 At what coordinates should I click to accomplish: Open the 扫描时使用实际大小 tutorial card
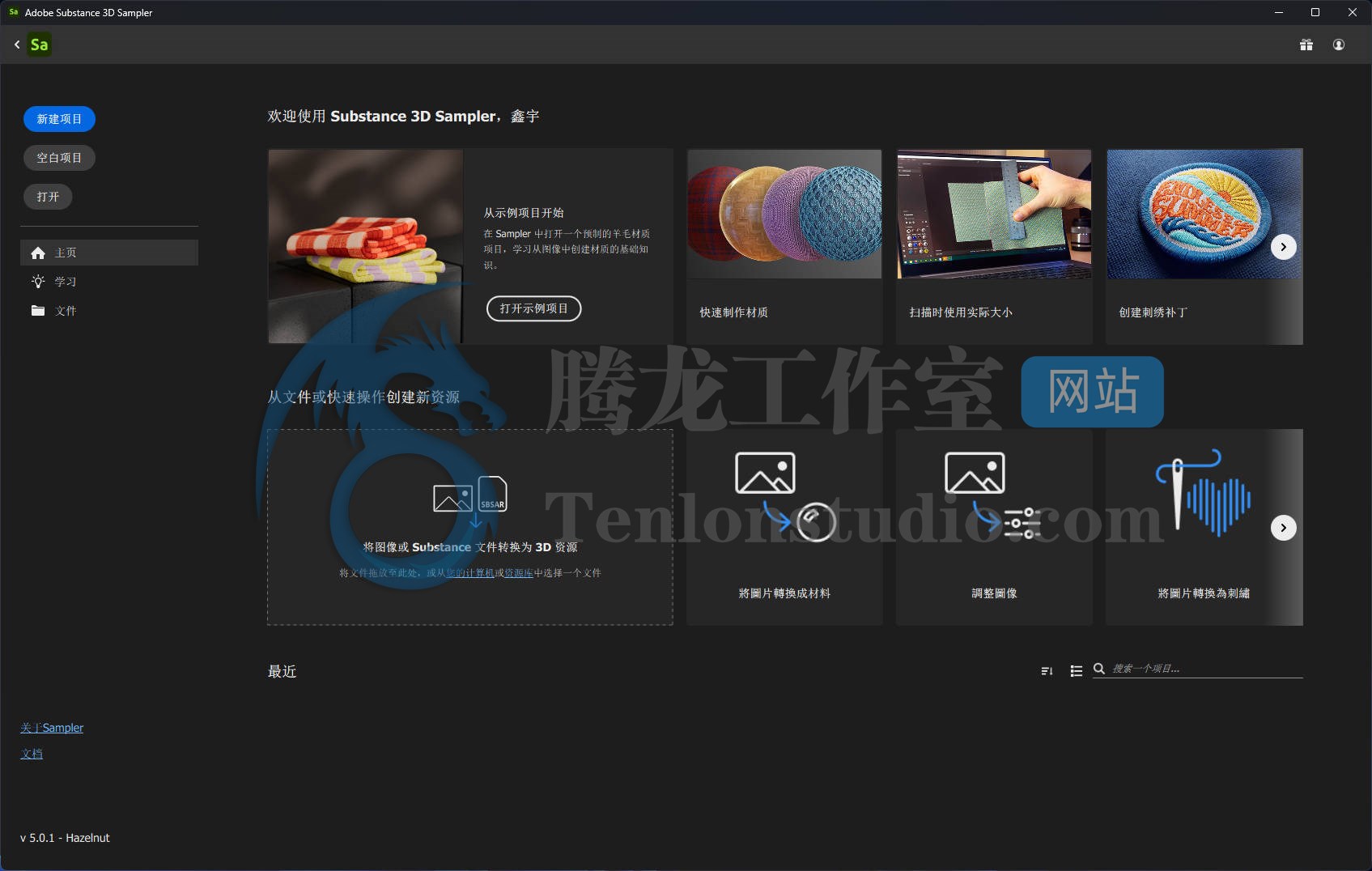point(994,246)
